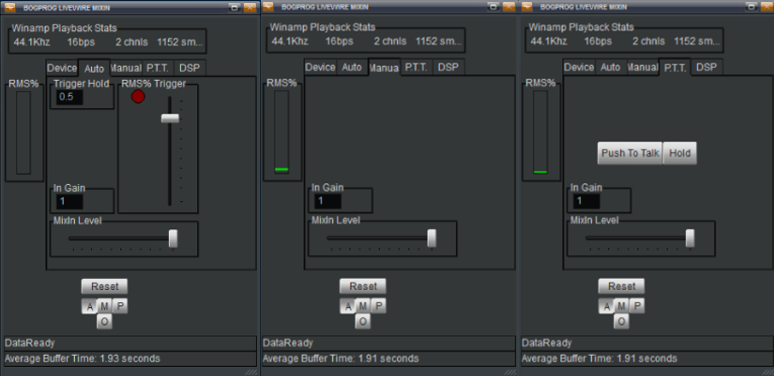
Task: Click '16bps' stat in right window
Action: (598, 41)
